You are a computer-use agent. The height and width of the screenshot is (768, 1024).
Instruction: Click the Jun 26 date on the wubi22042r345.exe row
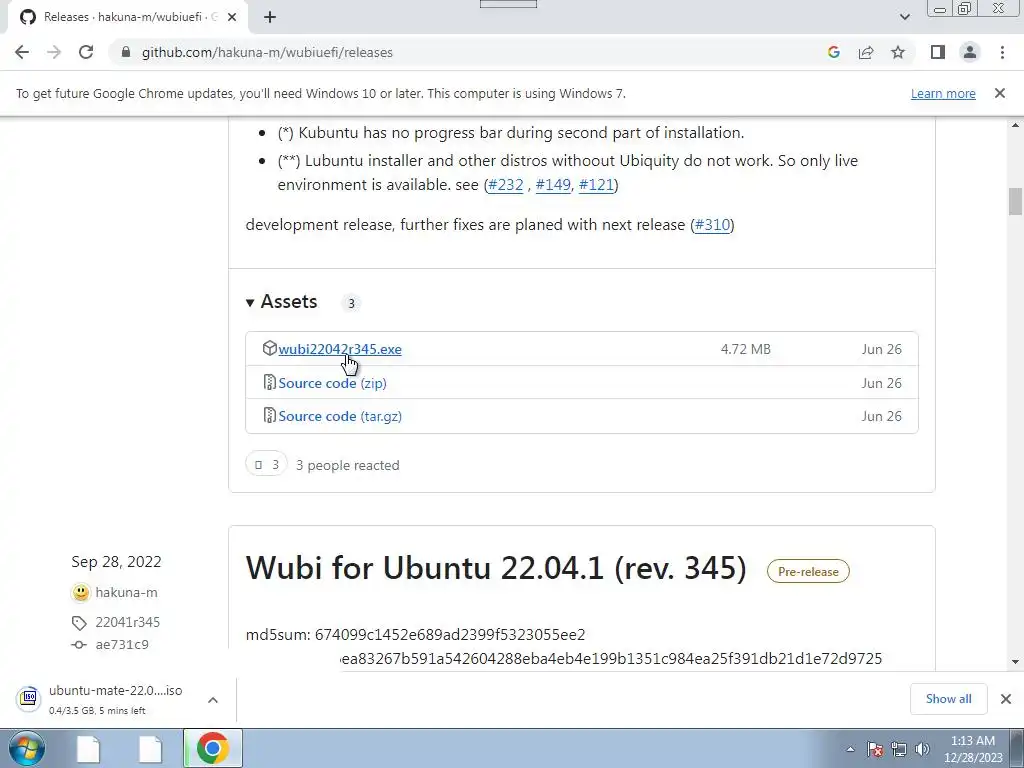click(881, 349)
